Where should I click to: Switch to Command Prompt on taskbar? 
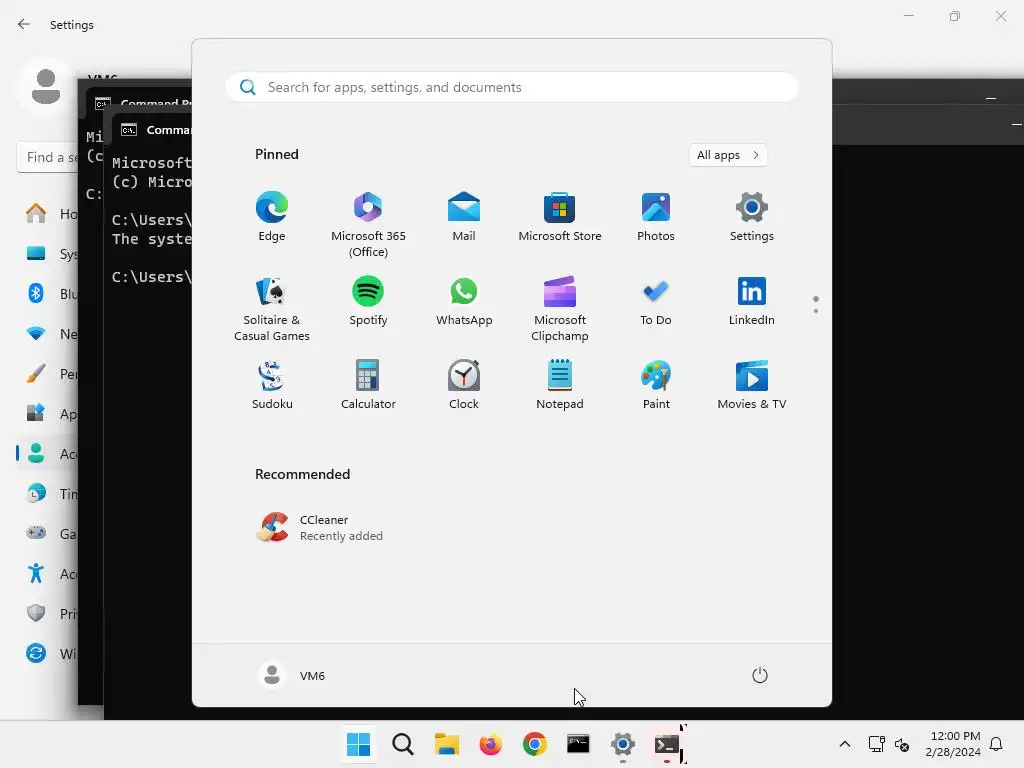click(578, 744)
